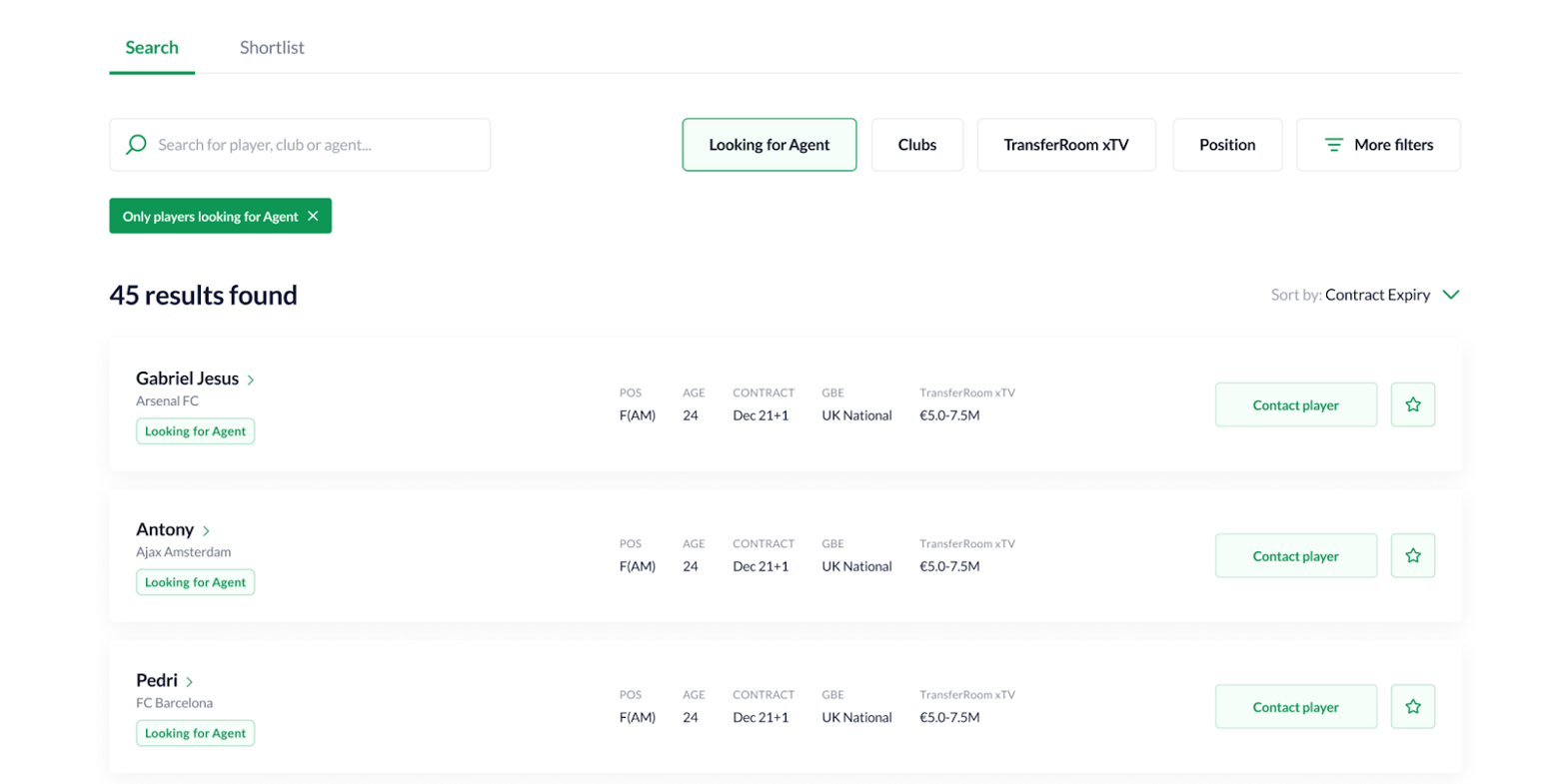Open the Clubs filter dropdown
This screenshot has width=1559, height=784.
point(916,145)
